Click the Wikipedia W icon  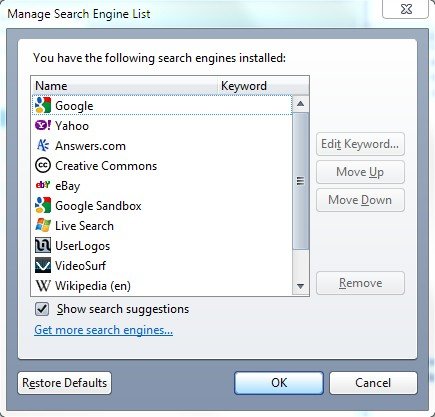(43, 286)
